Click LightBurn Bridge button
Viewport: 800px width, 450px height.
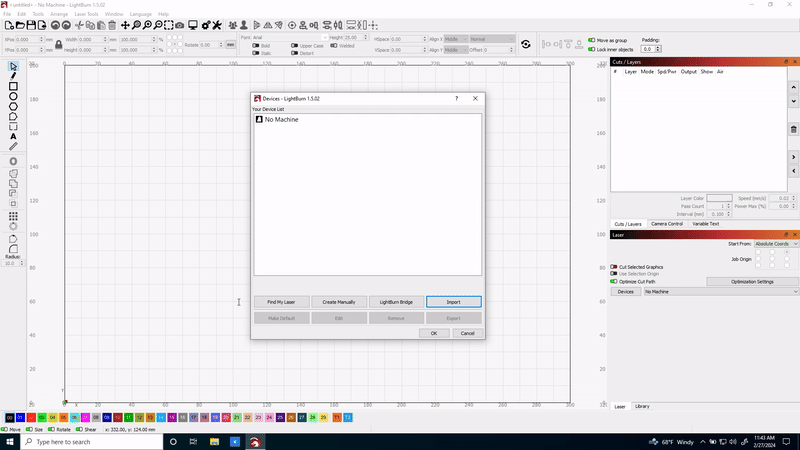point(396,302)
